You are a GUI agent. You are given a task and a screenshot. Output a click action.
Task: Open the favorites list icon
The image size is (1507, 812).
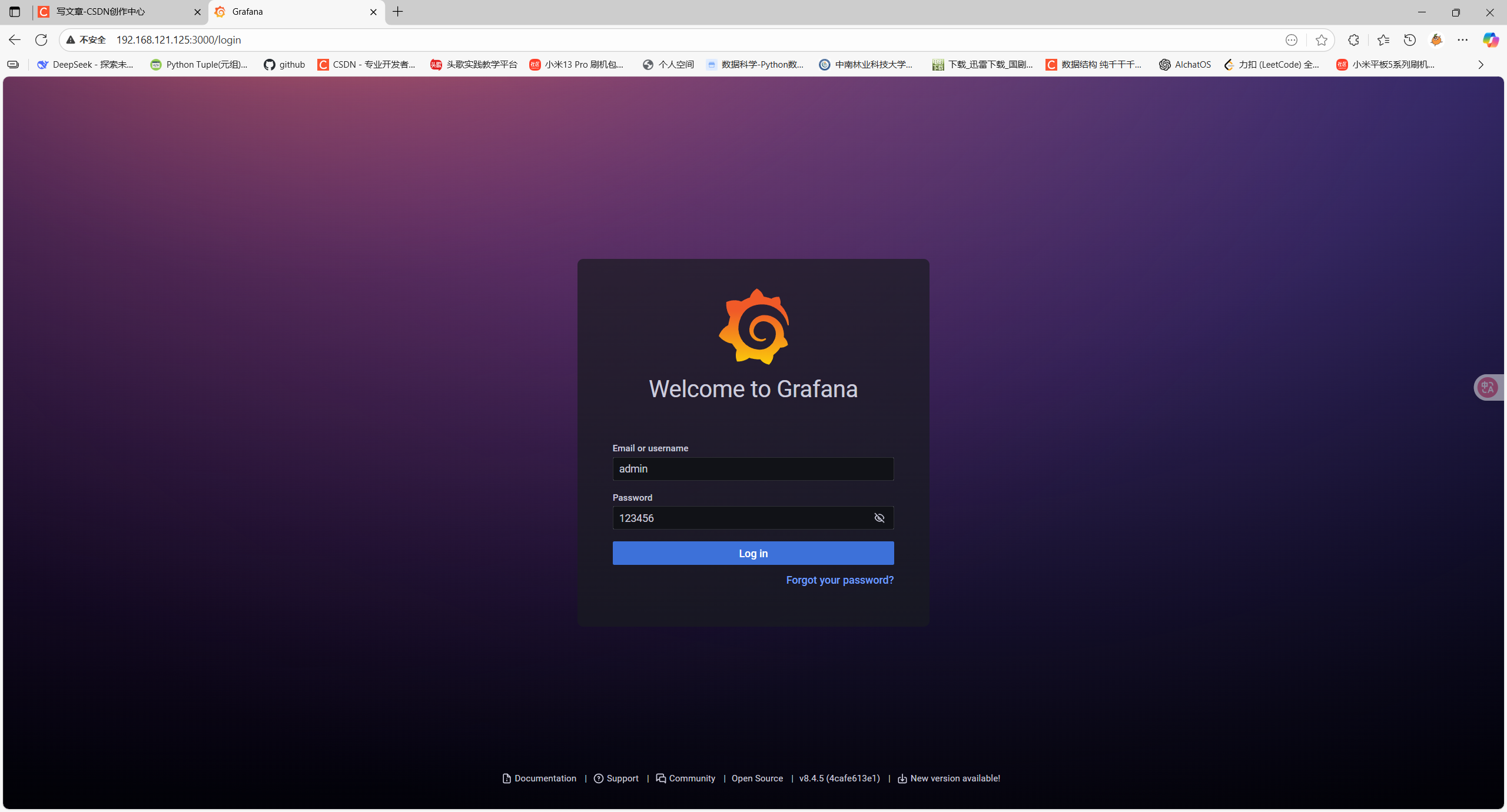click(1383, 40)
